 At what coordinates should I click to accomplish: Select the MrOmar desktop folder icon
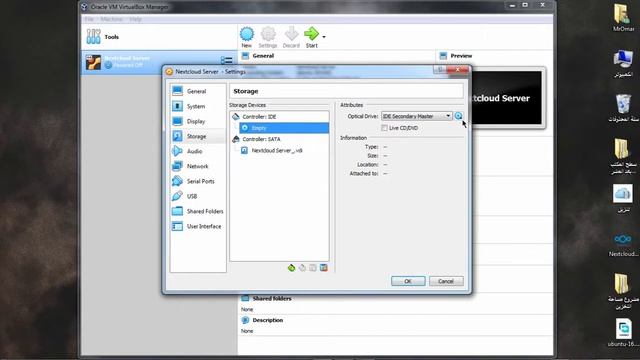[623, 18]
